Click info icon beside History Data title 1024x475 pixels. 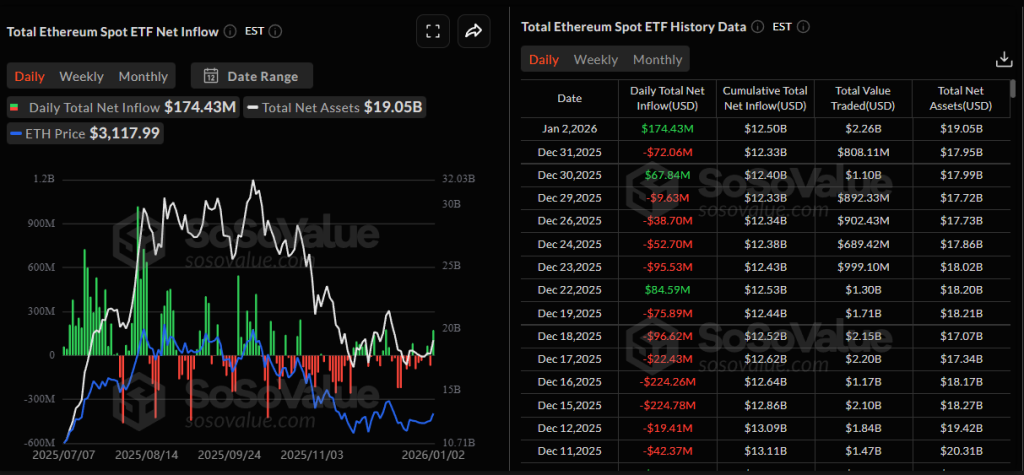coord(758,27)
